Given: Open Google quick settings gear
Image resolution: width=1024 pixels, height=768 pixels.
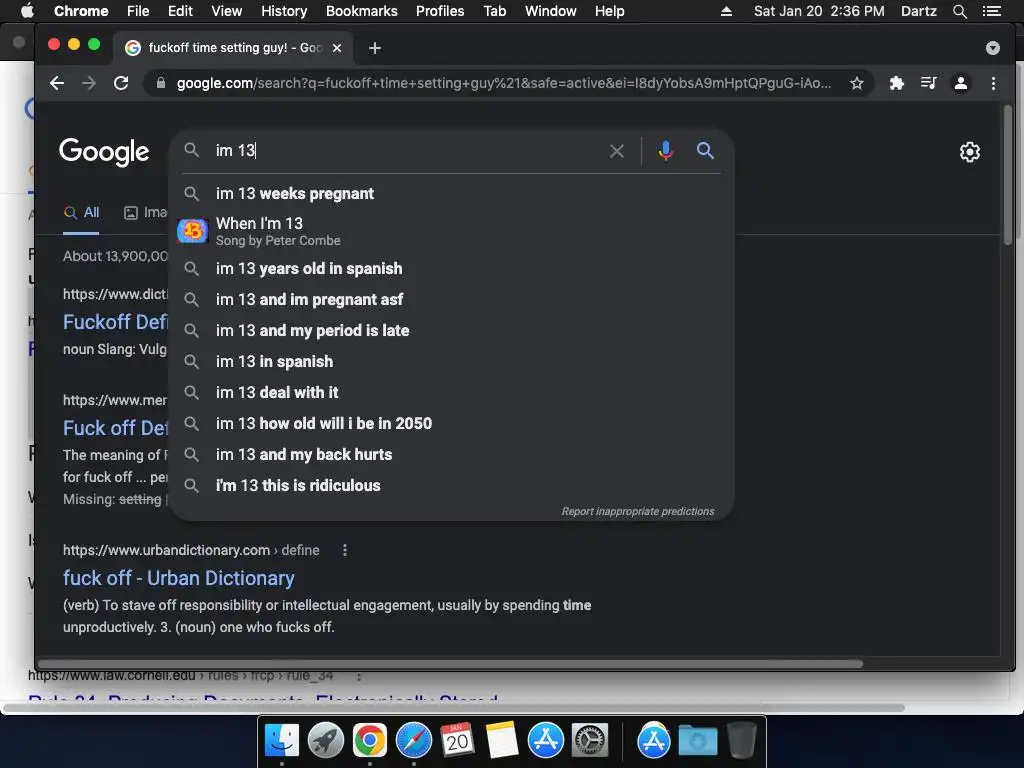Looking at the screenshot, I should tap(970, 152).
